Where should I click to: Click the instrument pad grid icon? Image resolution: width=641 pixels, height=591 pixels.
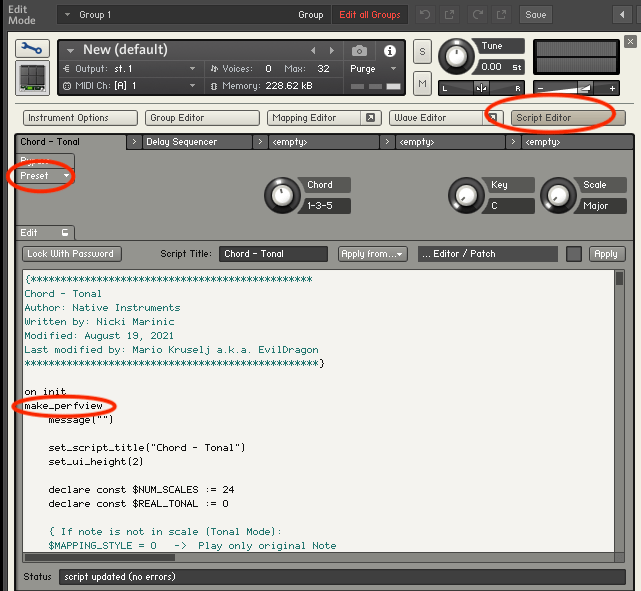click(32, 78)
